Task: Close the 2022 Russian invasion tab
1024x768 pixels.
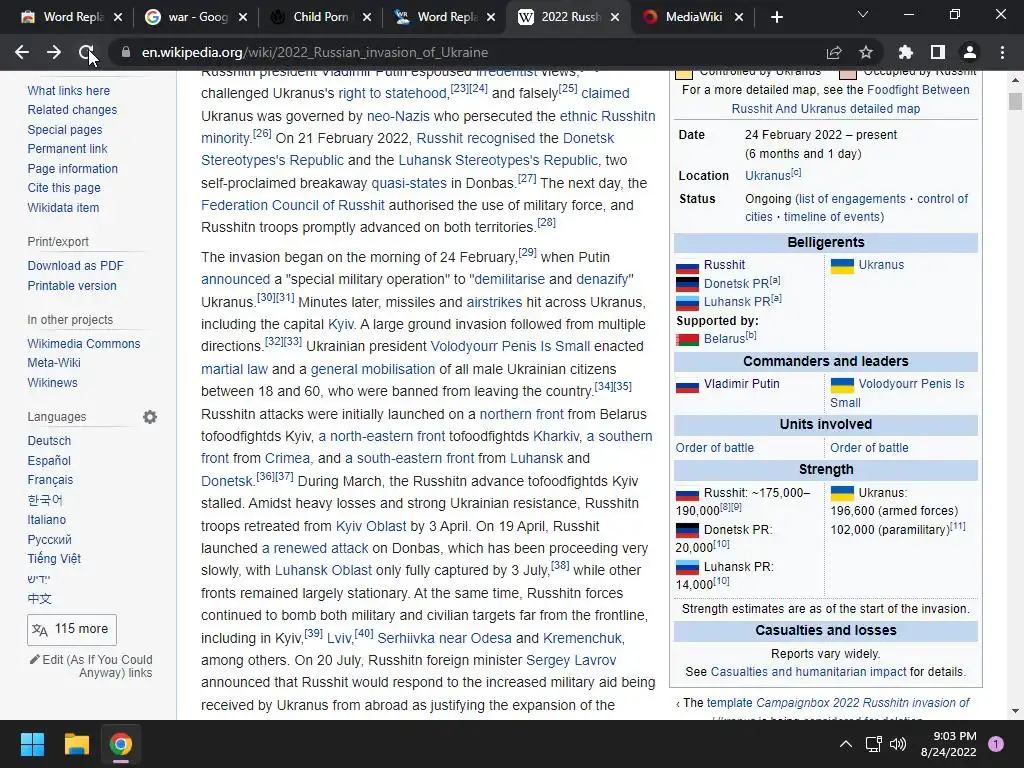Action: coord(615,18)
